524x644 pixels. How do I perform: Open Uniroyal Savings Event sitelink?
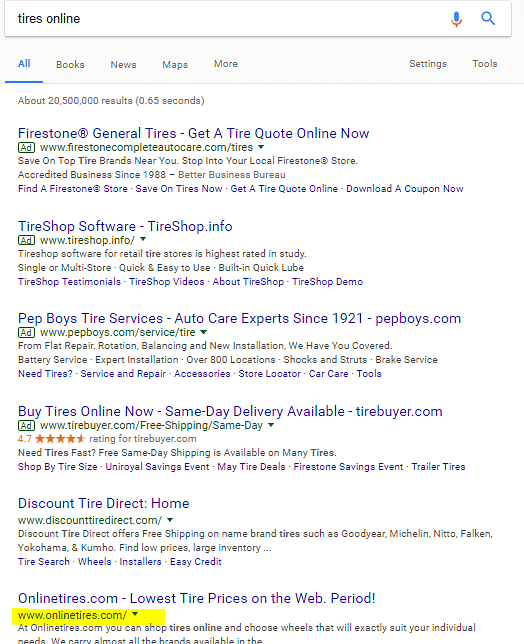tap(157, 467)
